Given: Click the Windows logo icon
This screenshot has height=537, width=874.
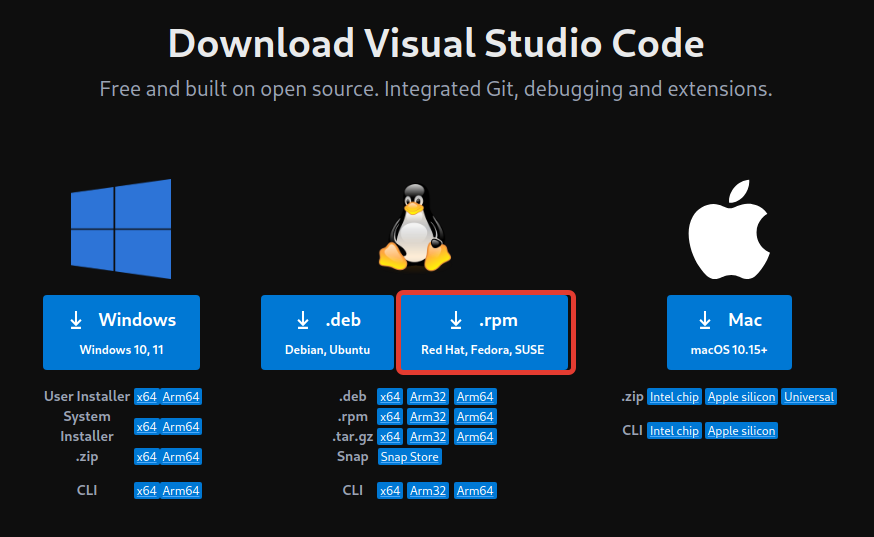Looking at the screenshot, I should click(121, 229).
